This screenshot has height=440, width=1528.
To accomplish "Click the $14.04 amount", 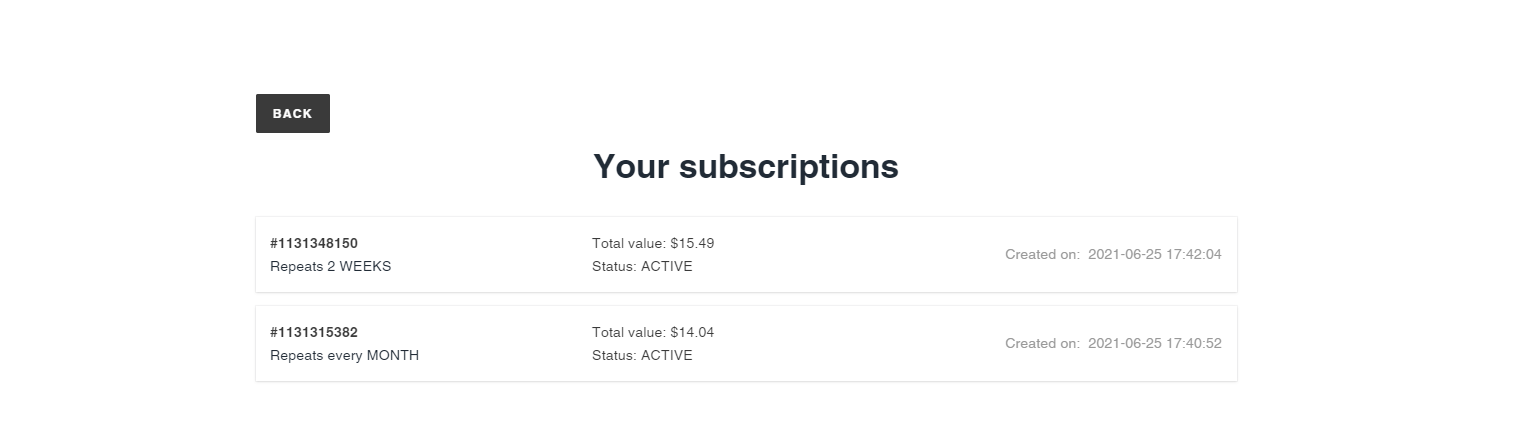I will point(692,332).
